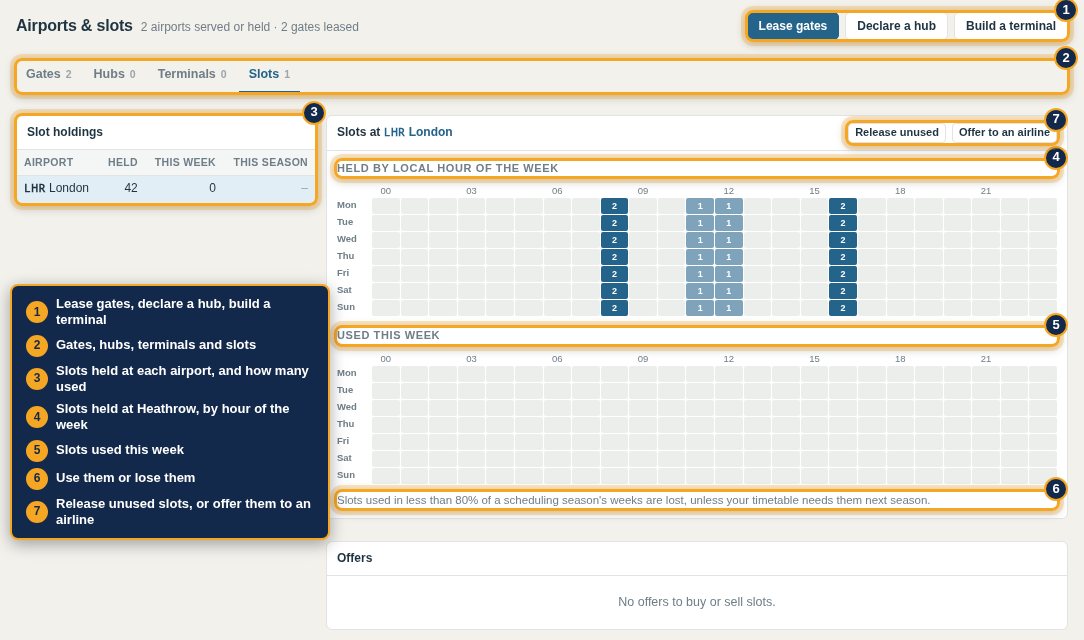
Task: Select the Thursday 16:00 held slot cell
Action: 843,257
